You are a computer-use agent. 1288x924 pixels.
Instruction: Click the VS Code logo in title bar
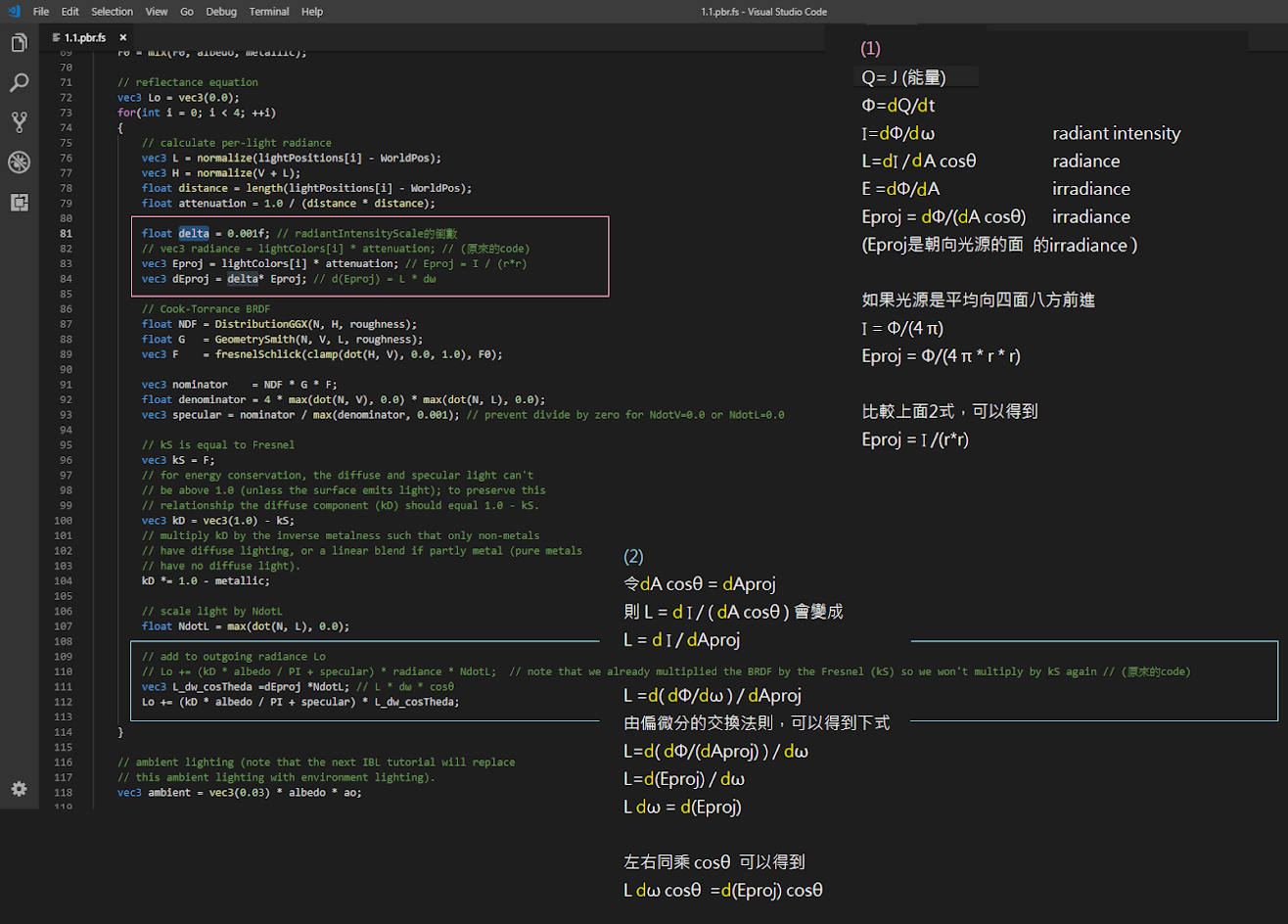13,12
